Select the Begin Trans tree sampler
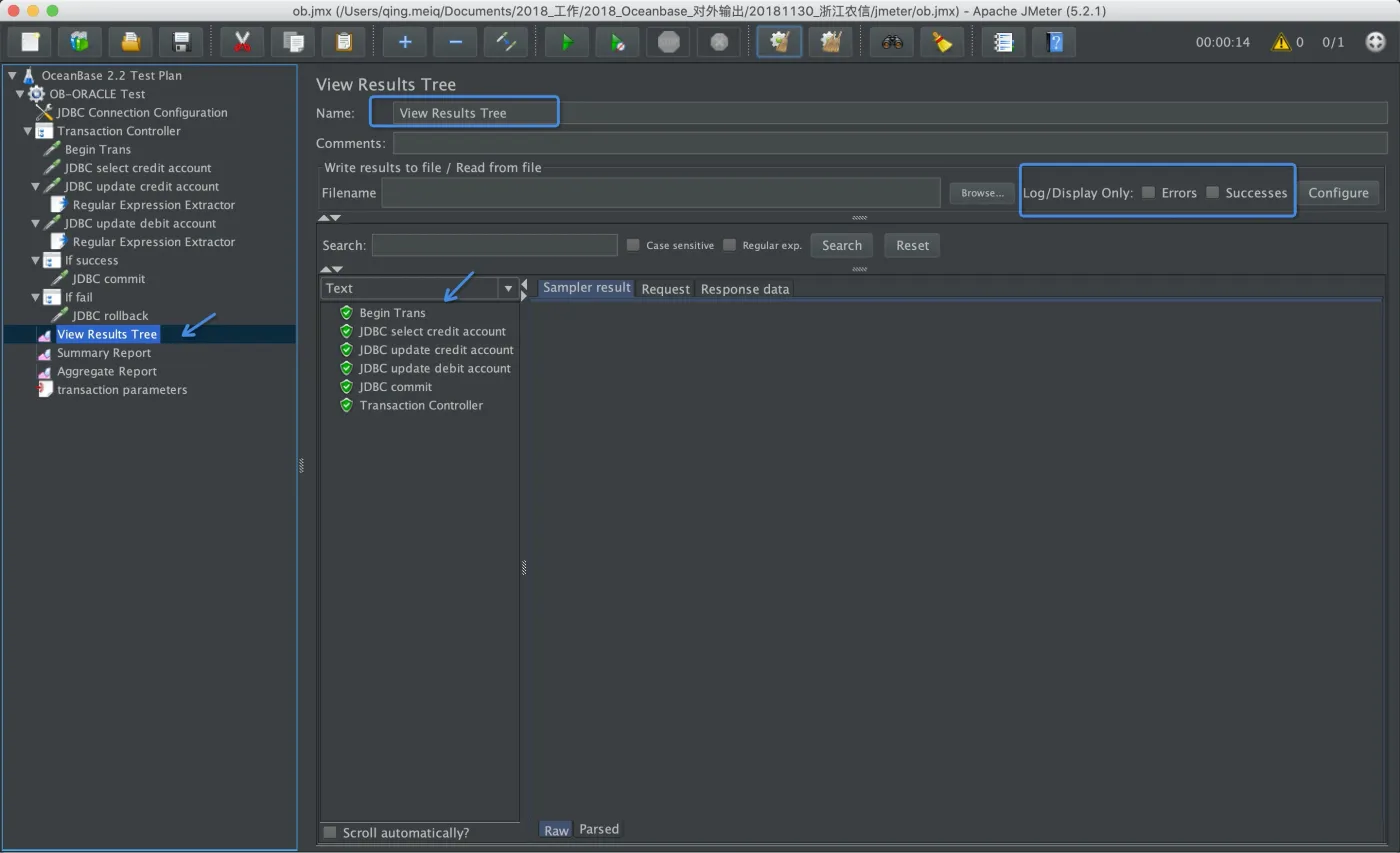The height and width of the screenshot is (853, 1400). [x=98, y=149]
